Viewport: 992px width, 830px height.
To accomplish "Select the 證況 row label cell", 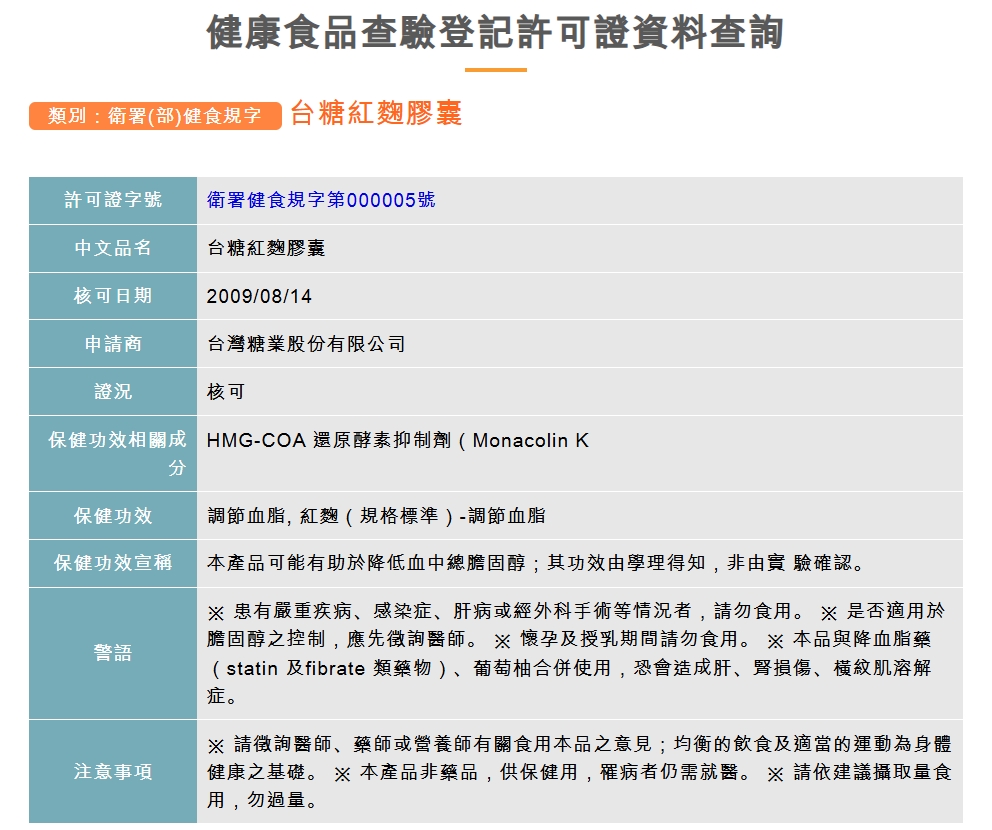I will click(113, 392).
